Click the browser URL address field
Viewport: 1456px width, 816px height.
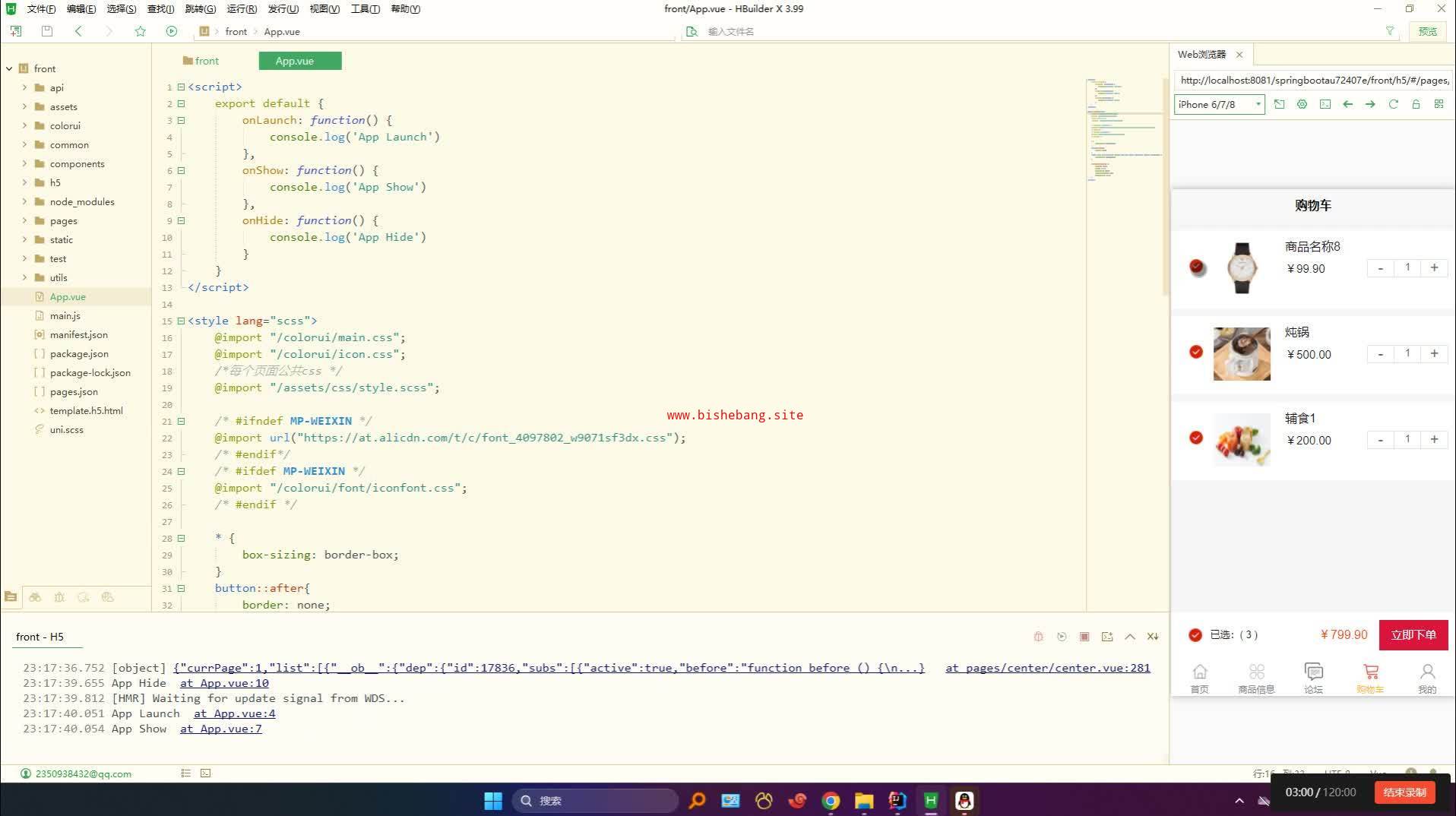coord(1313,80)
